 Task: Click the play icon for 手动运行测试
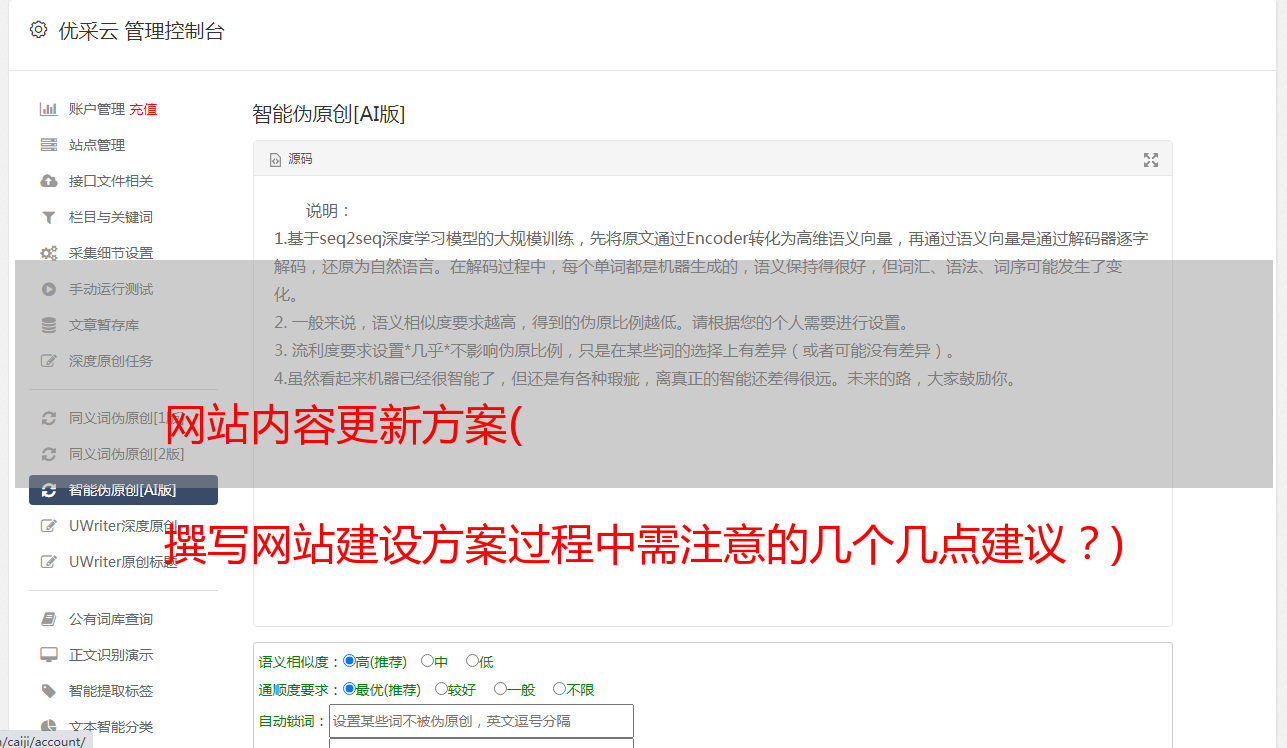click(48, 289)
